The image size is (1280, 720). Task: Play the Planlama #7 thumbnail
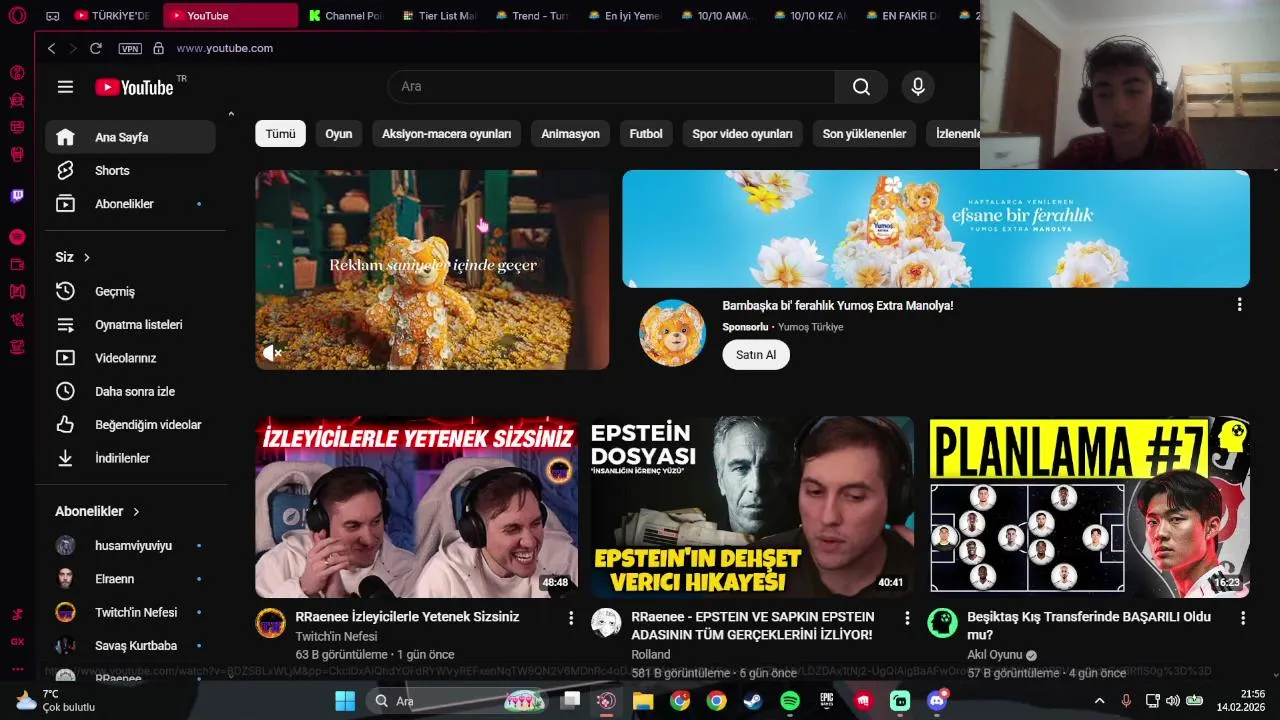click(x=1089, y=507)
